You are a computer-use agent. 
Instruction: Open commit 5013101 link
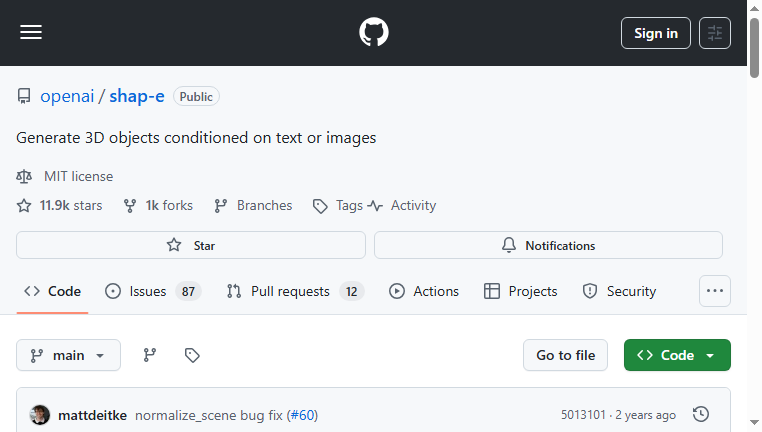(x=583, y=415)
